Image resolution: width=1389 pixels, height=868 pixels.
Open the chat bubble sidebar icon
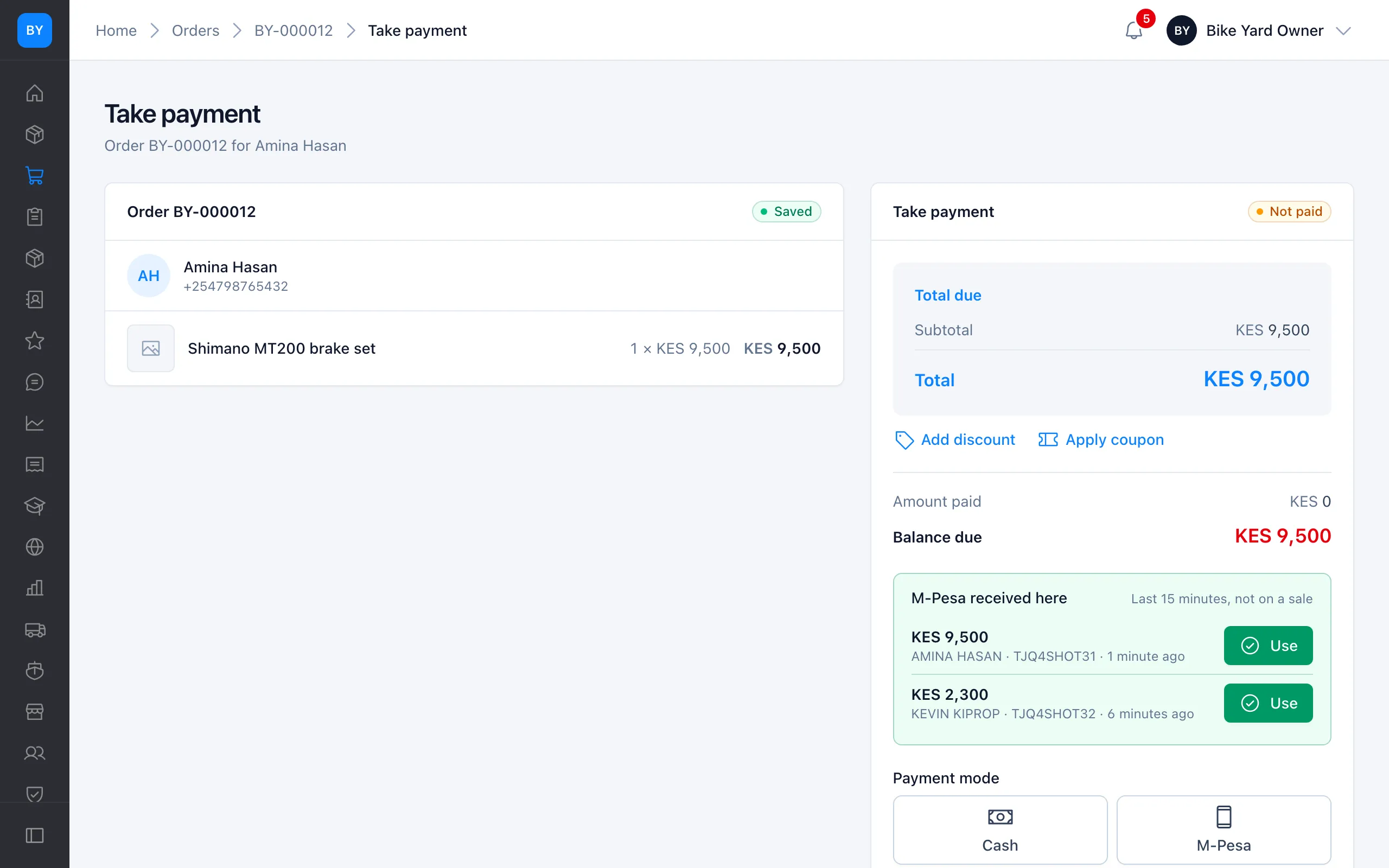pos(34,382)
